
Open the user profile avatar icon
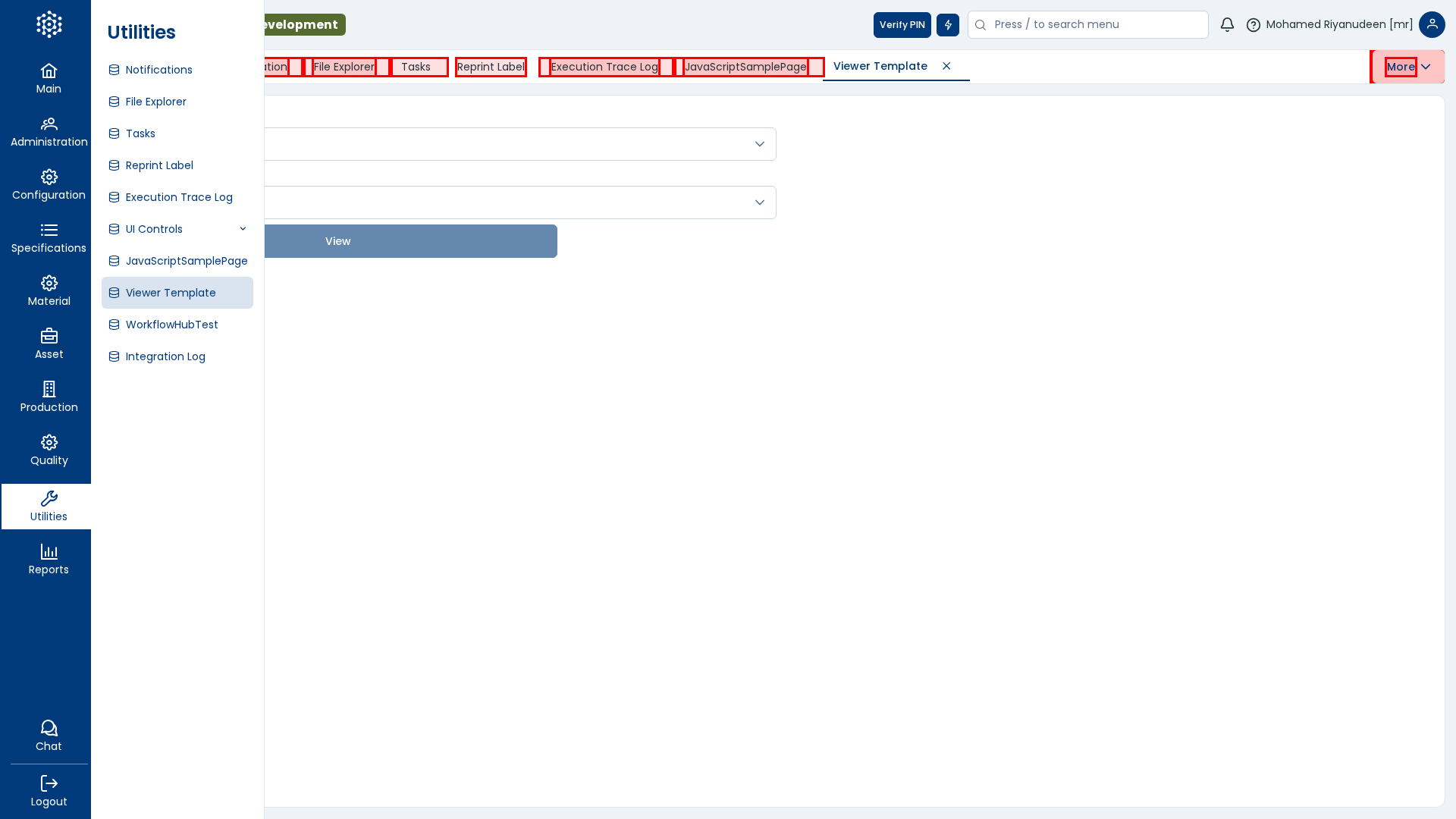1432,25
